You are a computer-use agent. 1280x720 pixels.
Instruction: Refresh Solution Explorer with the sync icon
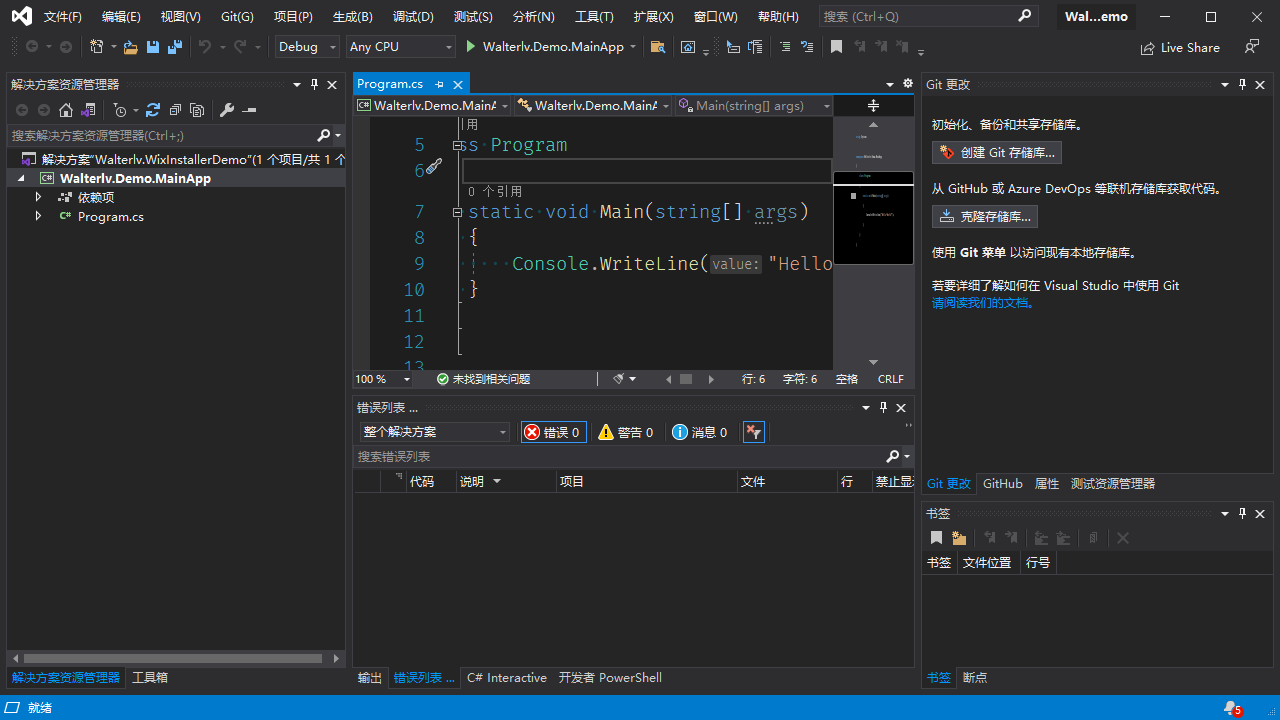(153, 110)
